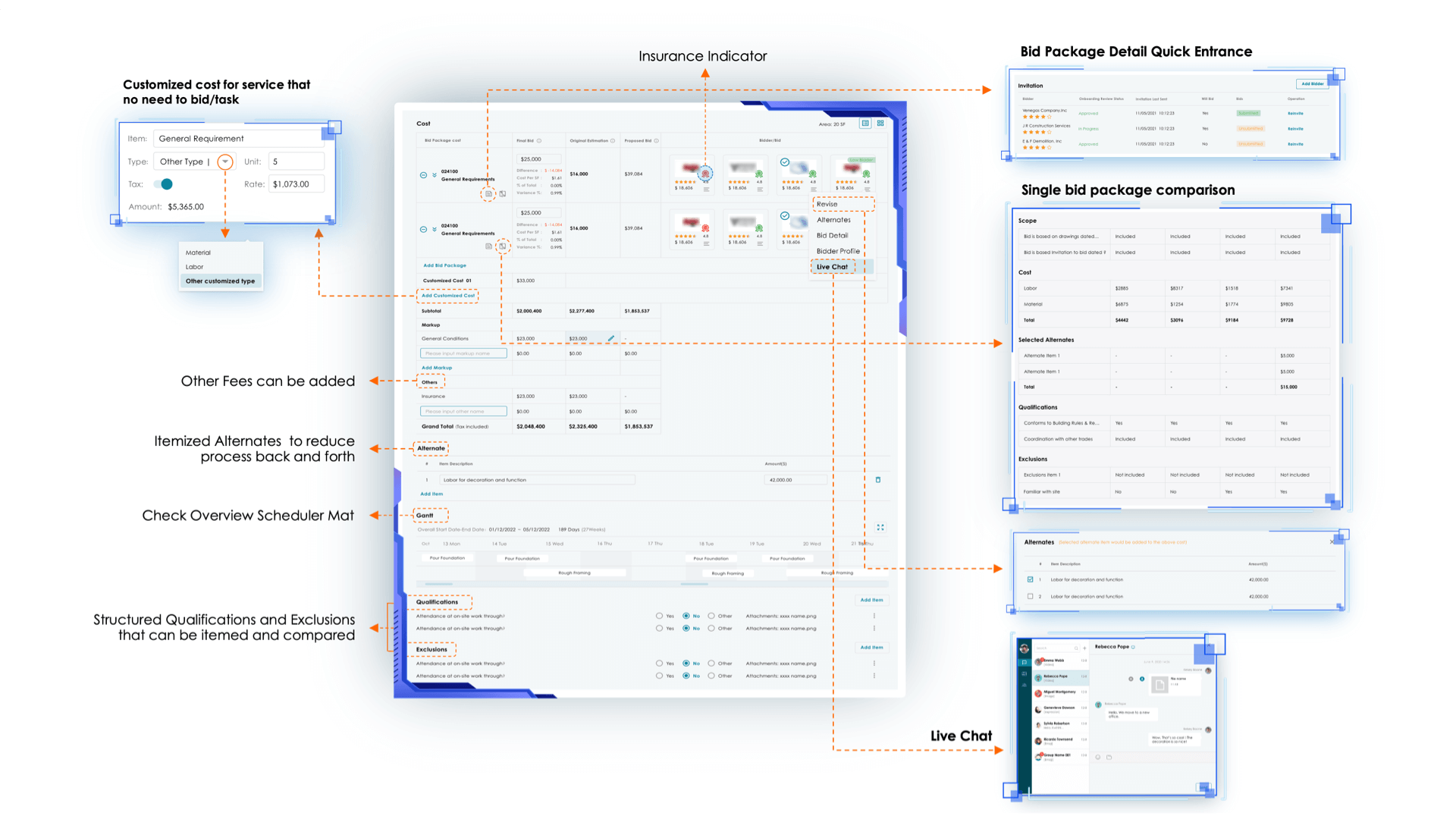
Task: Open three-dot menu for first Qualifications item
Action: 874,616
